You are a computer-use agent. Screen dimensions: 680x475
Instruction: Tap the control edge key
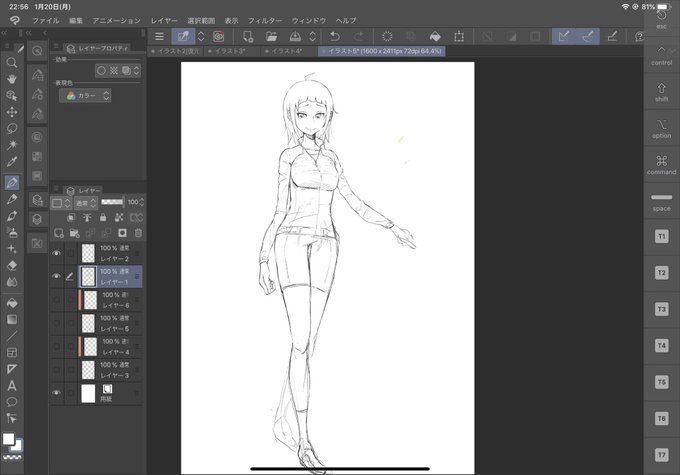point(661,55)
